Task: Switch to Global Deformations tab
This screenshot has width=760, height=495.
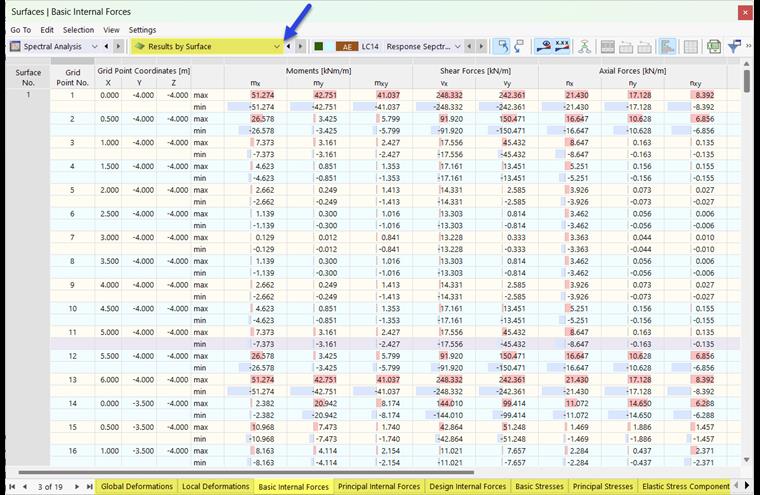Action: (x=137, y=486)
